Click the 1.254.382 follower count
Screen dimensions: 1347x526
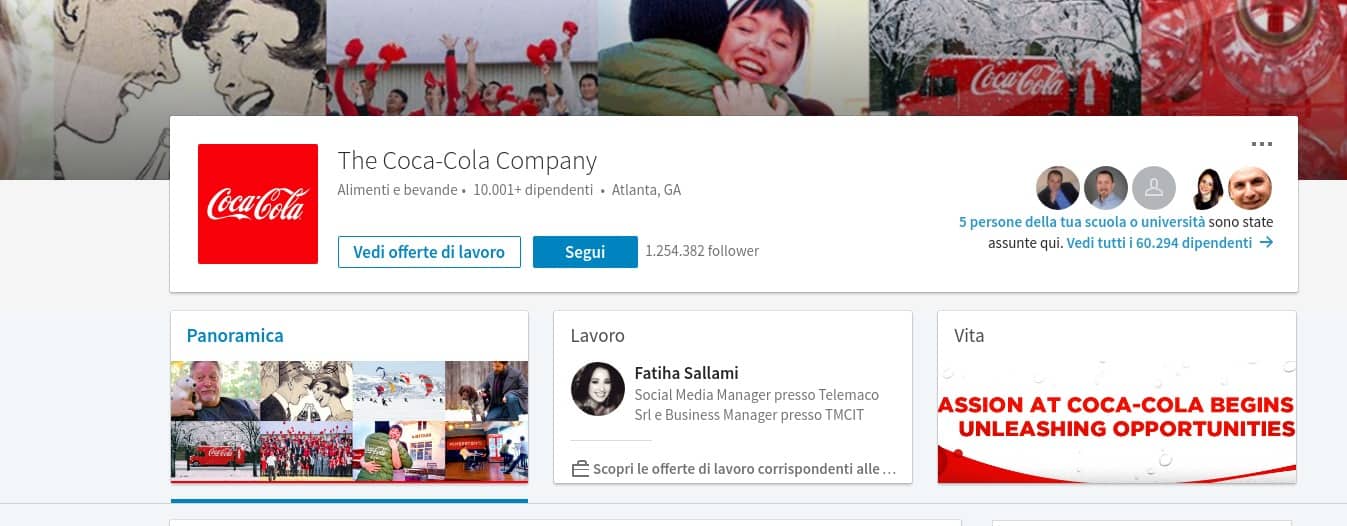click(x=702, y=251)
